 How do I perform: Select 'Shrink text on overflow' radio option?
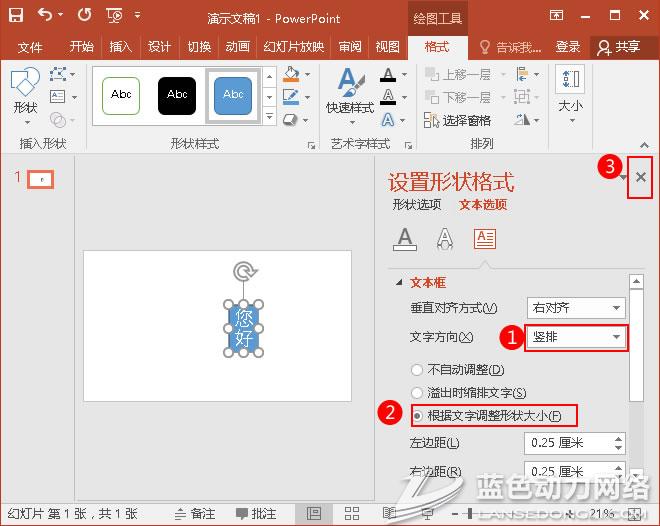click(x=417, y=393)
